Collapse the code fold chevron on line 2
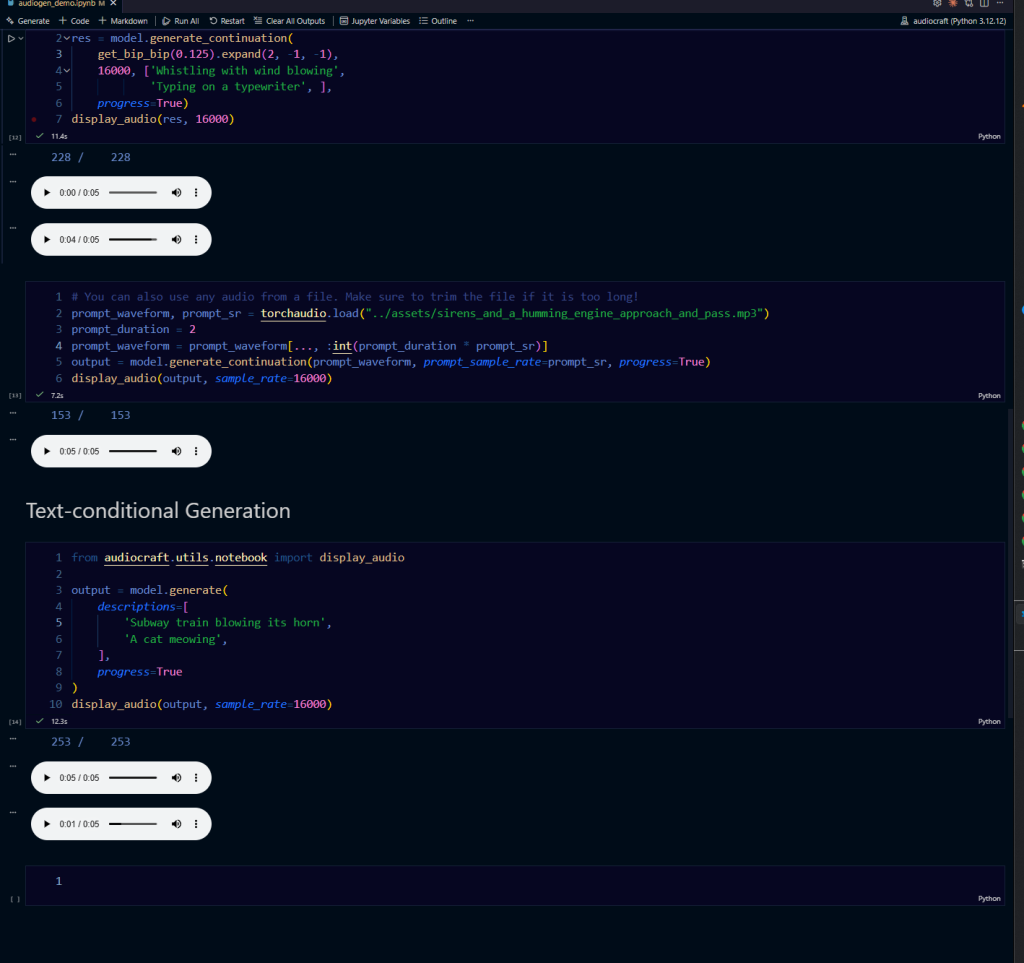Viewport: 1024px width, 963px height. point(66,38)
